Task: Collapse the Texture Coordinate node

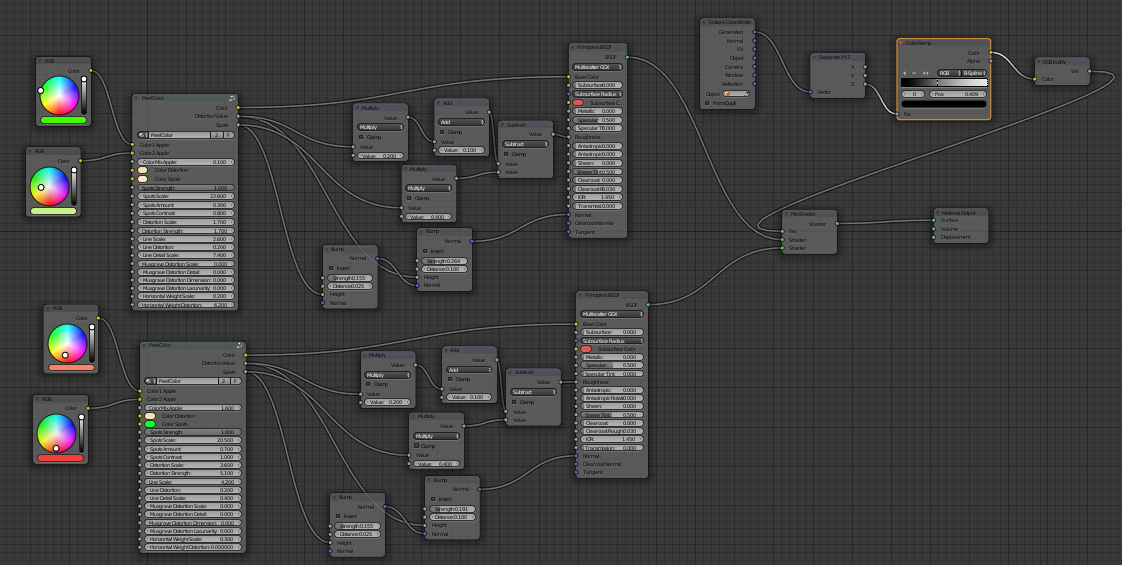Action: tap(705, 22)
